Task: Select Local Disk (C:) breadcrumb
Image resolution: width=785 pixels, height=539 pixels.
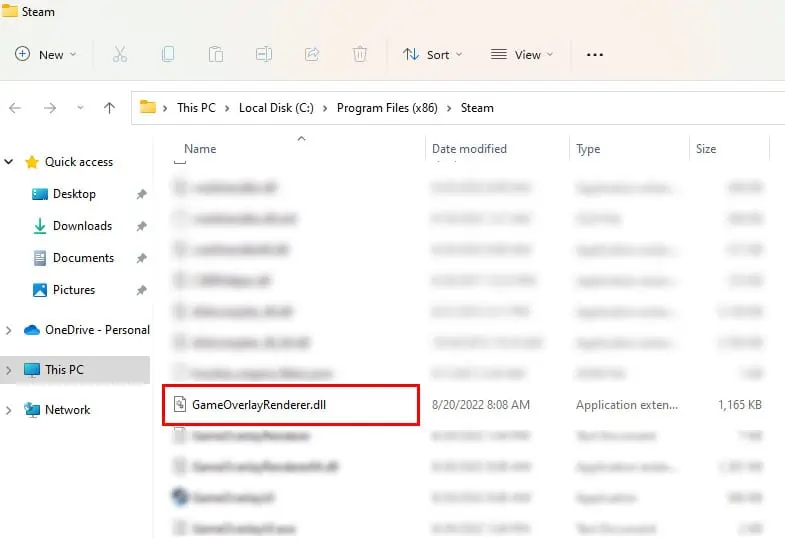Action: click(277, 107)
